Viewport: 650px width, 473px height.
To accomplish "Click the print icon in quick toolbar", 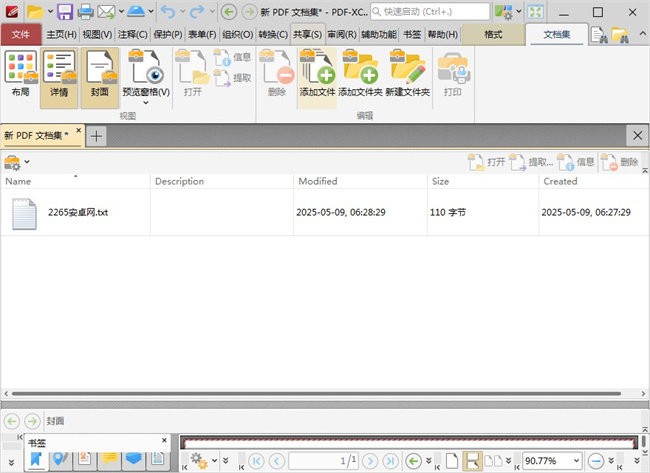I will 86,12.
